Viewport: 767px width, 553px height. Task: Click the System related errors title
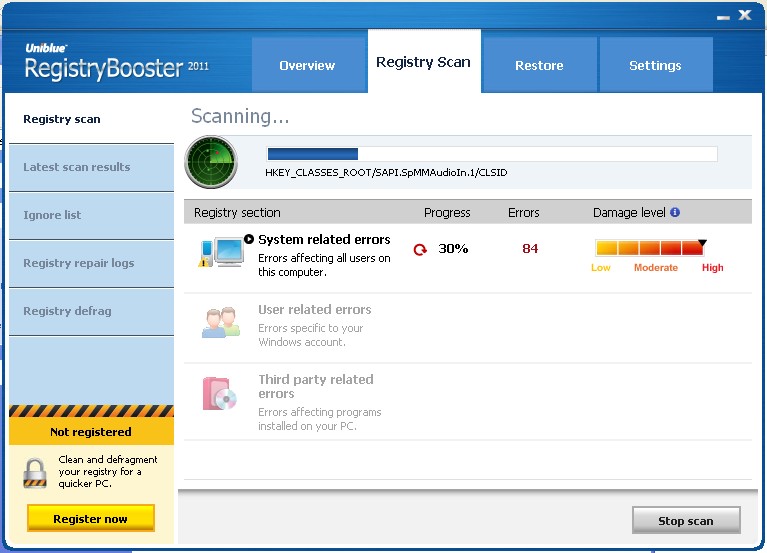pyautogui.click(x=324, y=240)
